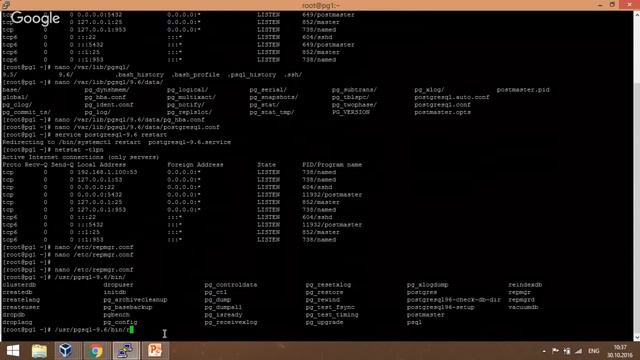The width and height of the screenshot is (640, 360).
Task: Maximize or restore the PuTTY window
Action: coord(612,5)
